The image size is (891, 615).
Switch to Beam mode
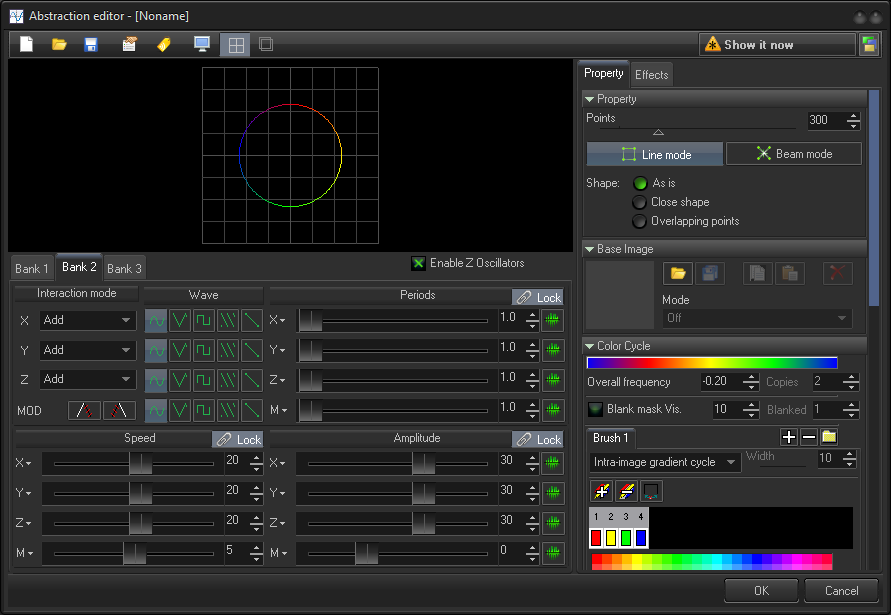[x=793, y=154]
